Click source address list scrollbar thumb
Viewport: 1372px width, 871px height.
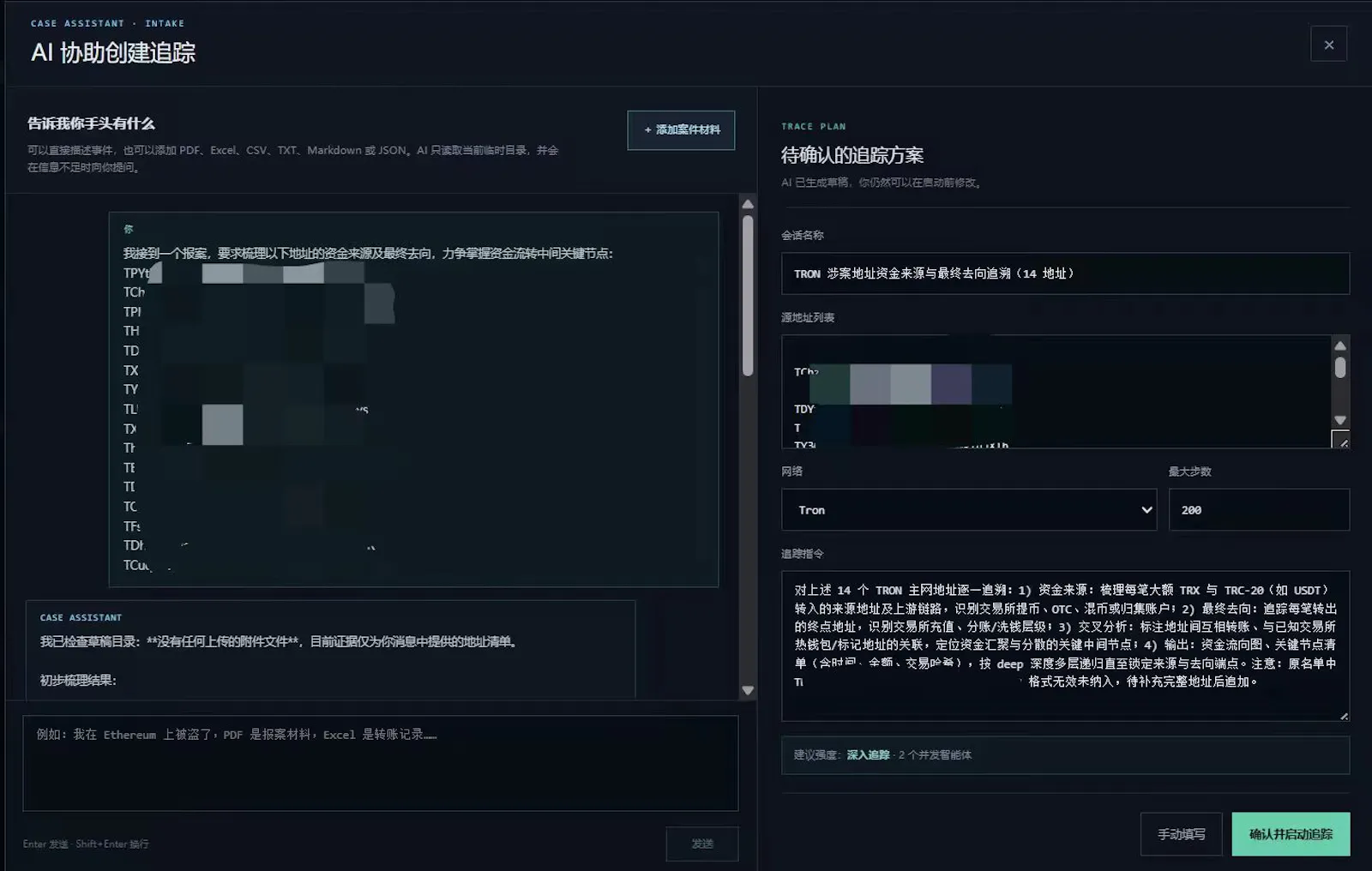click(1340, 368)
